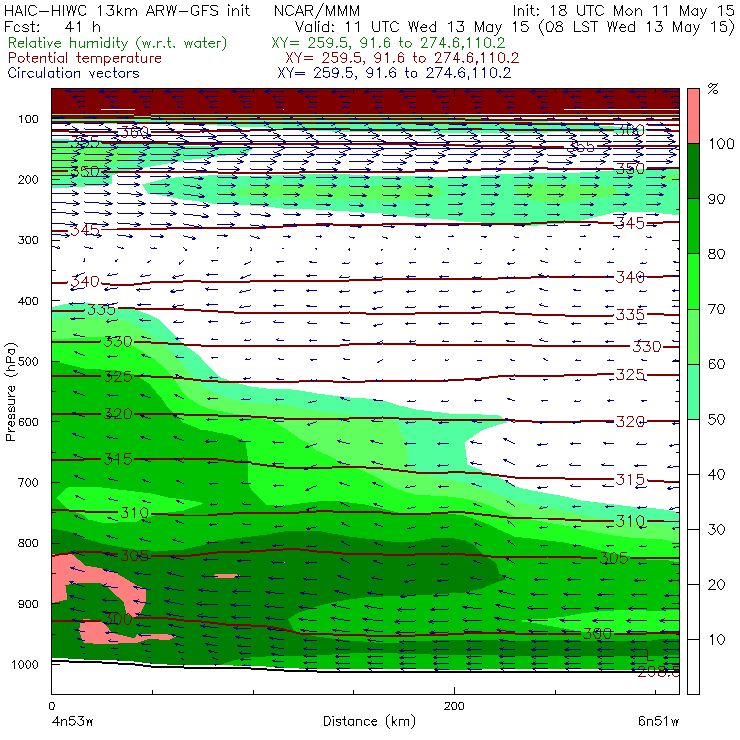Select the 60–70% light green colorbar segment

point(693,336)
